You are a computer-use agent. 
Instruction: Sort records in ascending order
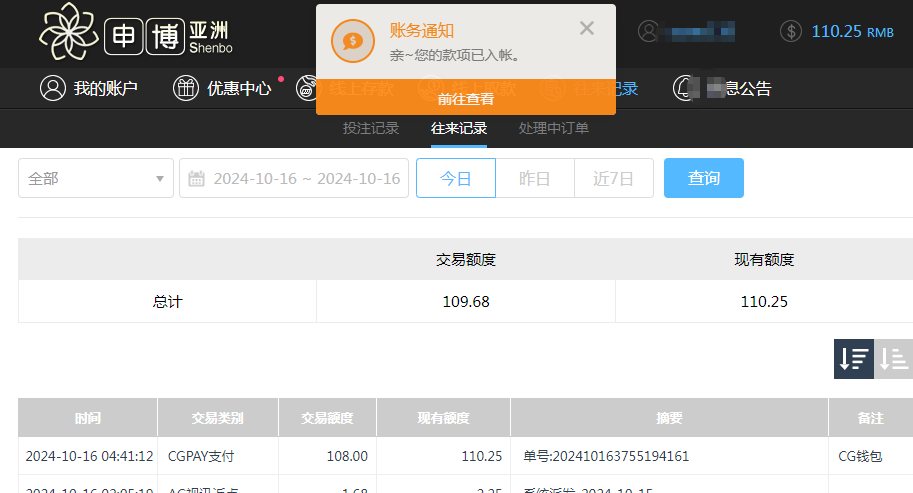point(894,359)
